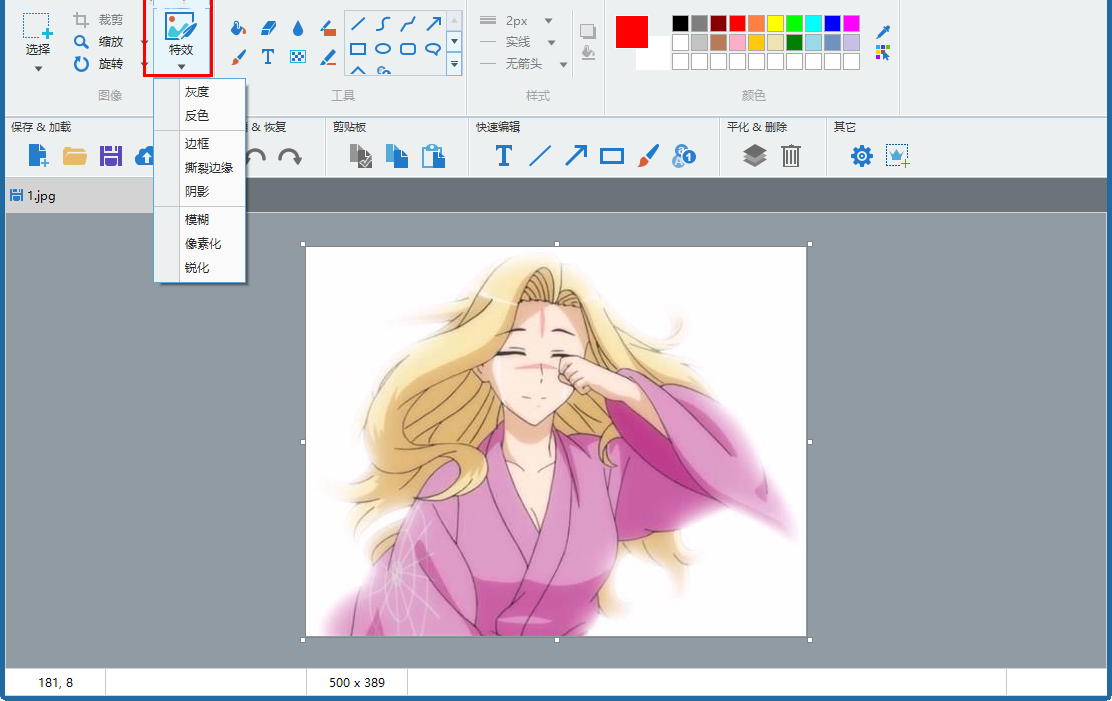The height and width of the screenshot is (701, 1112).
Task: Choose the S-curve shape
Action: point(383,24)
